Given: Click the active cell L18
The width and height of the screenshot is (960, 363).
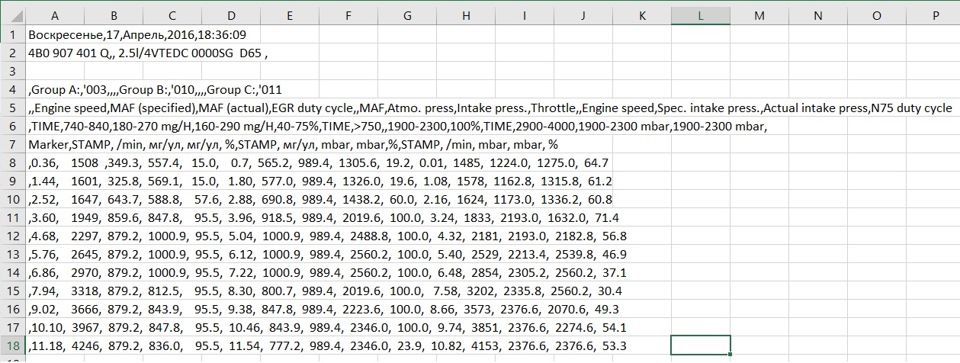Looking at the screenshot, I should [700, 346].
